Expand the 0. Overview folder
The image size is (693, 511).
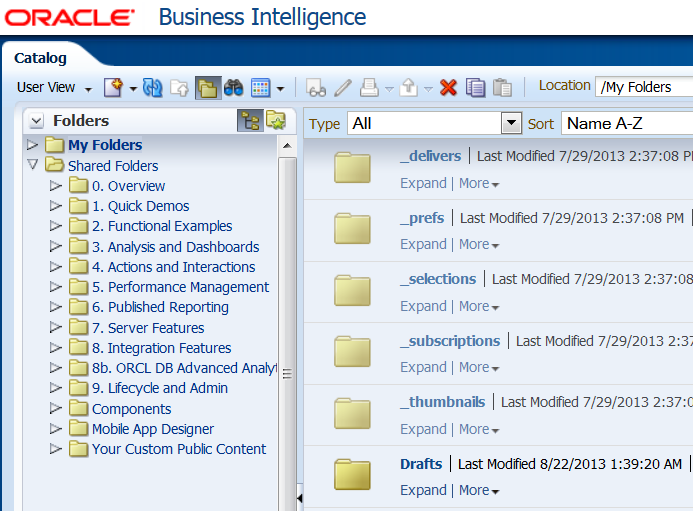56,186
